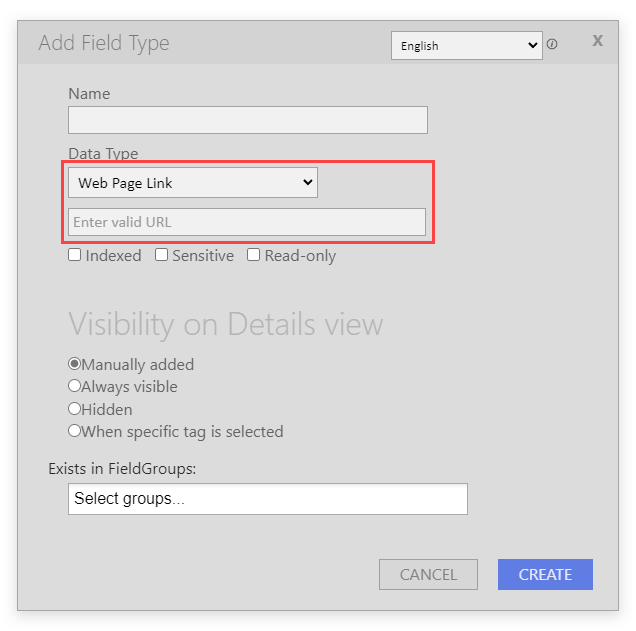Click the Data Type label
636x631 pixels.
coord(103,154)
